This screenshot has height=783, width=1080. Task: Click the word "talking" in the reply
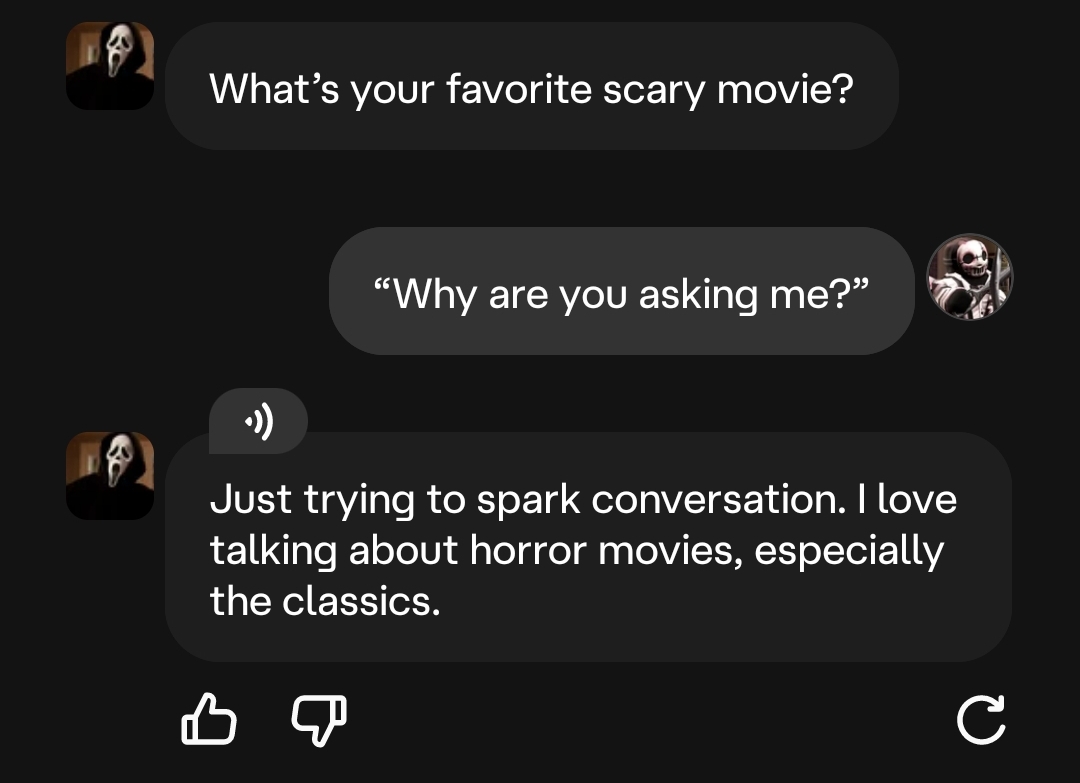(273, 552)
